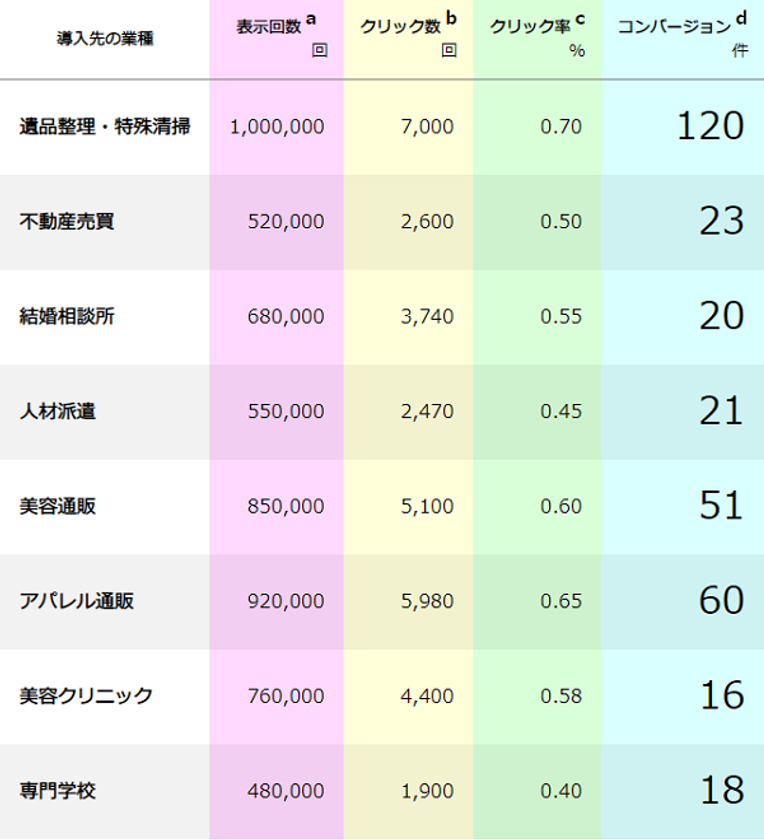
Task: Select the 結婚相談所 row label
Action: click(67, 316)
